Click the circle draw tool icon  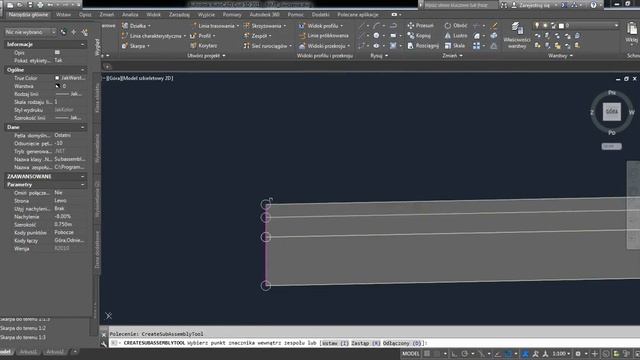click(376, 36)
